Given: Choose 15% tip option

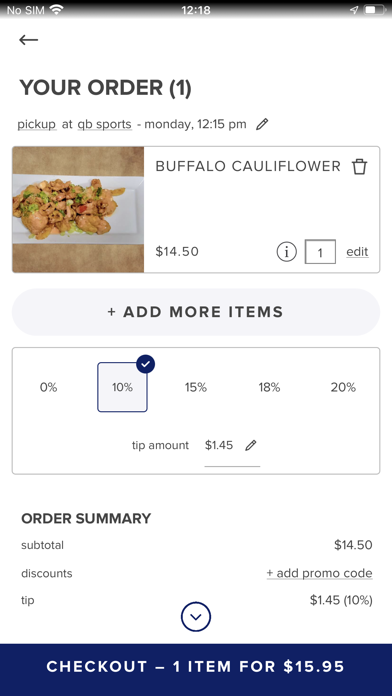Looking at the screenshot, I should point(196,388).
